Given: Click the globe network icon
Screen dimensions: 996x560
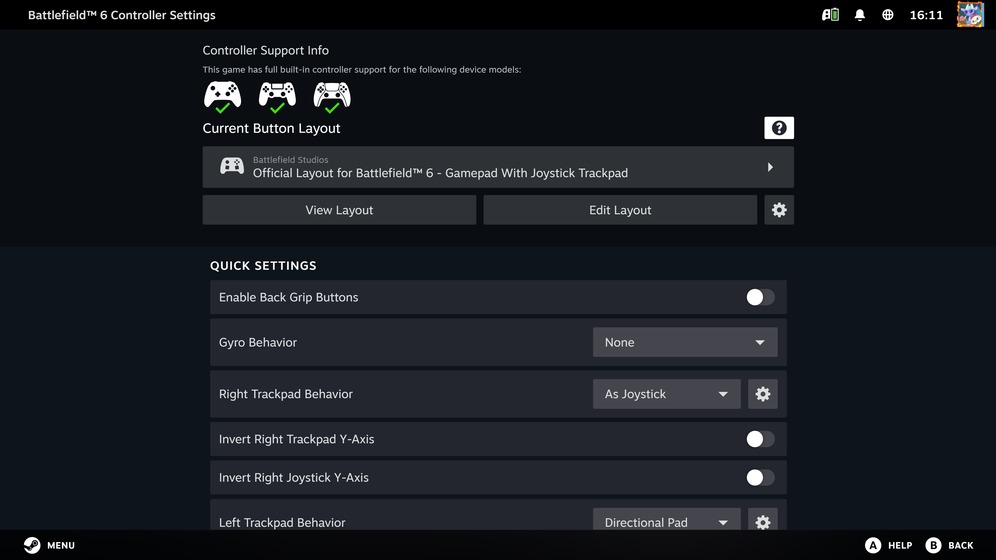Looking at the screenshot, I should pos(887,15).
